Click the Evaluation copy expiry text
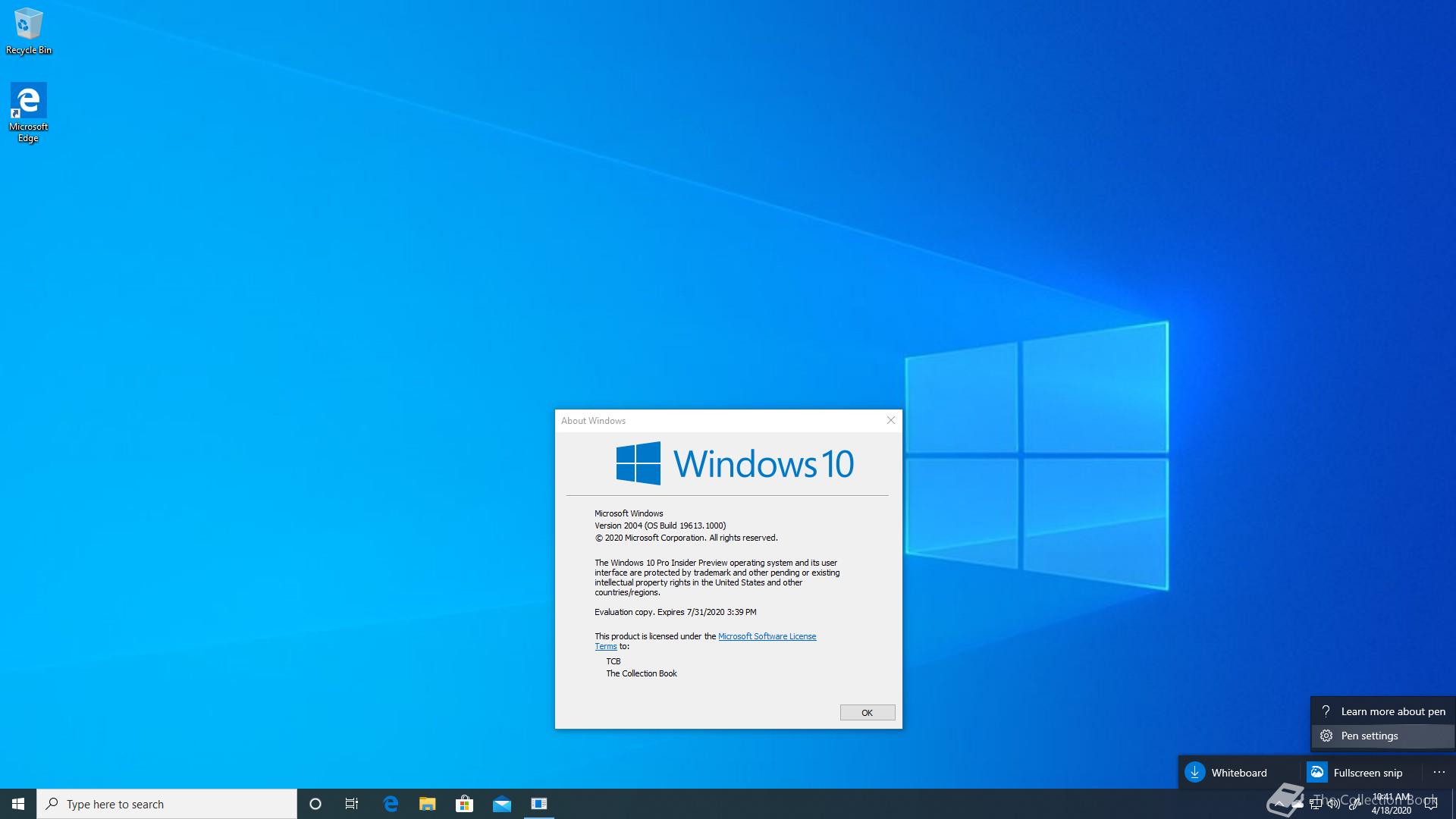 click(675, 612)
